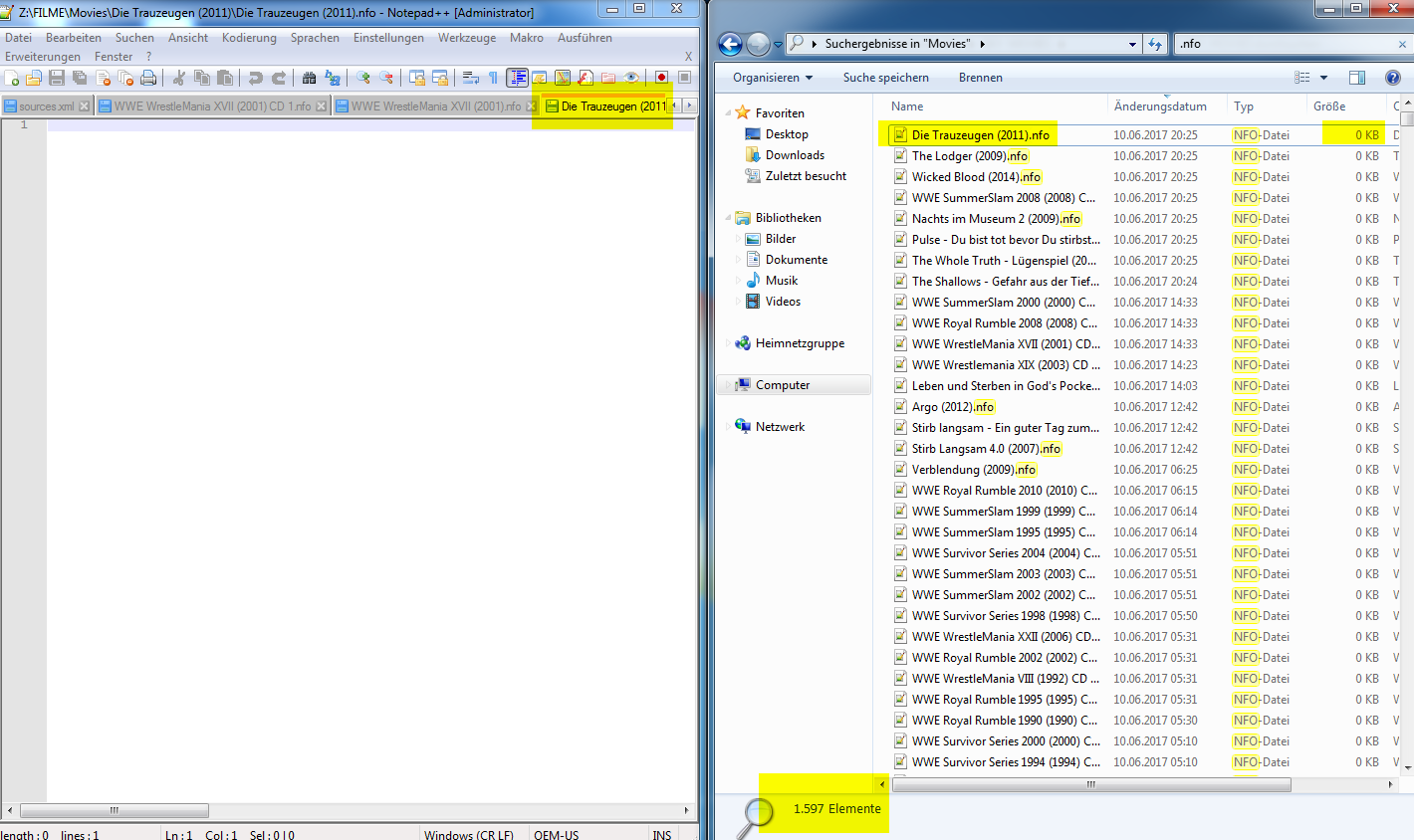Viewport: 1414px width, 840px height.
Task: Open Find with the binoculars icon
Action: tap(309, 78)
